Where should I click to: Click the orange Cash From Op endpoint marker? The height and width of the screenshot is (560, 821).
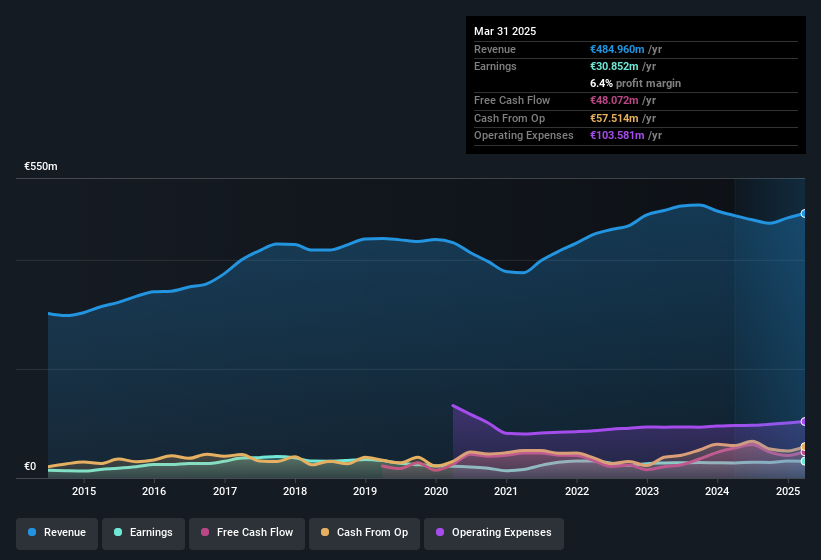[804, 446]
